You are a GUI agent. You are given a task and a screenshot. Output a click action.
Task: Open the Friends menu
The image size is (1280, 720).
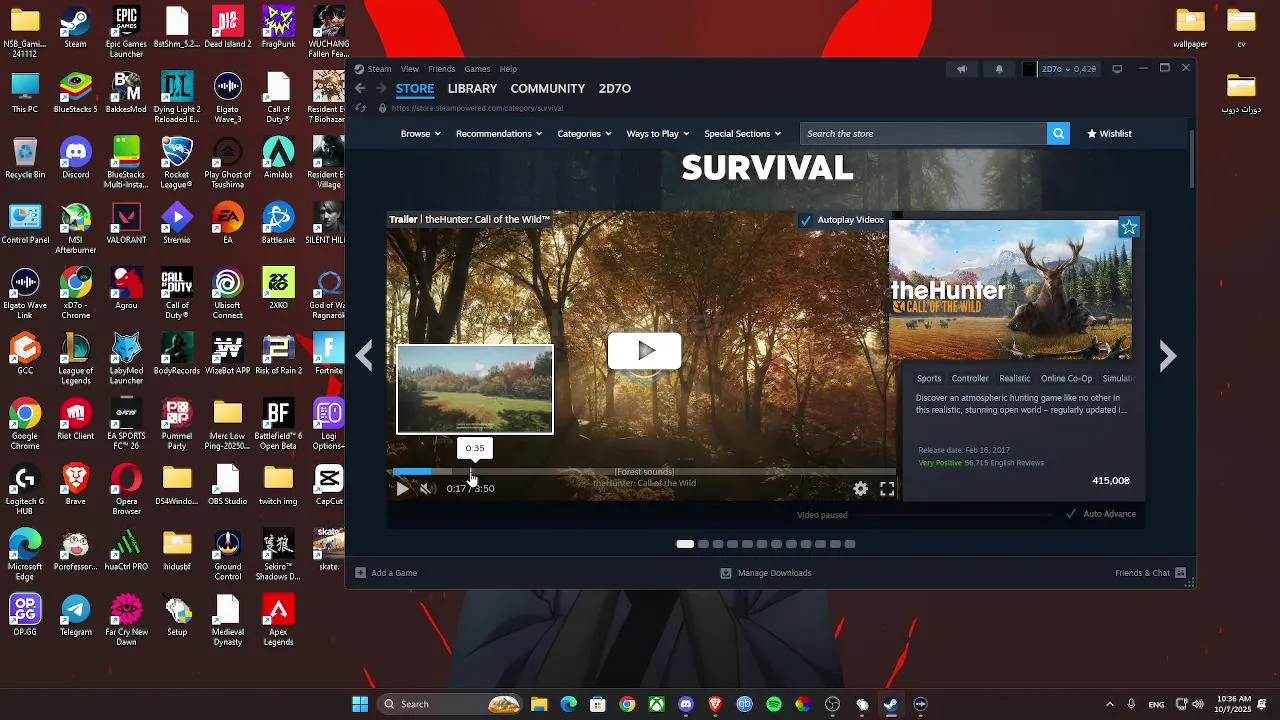tap(442, 69)
